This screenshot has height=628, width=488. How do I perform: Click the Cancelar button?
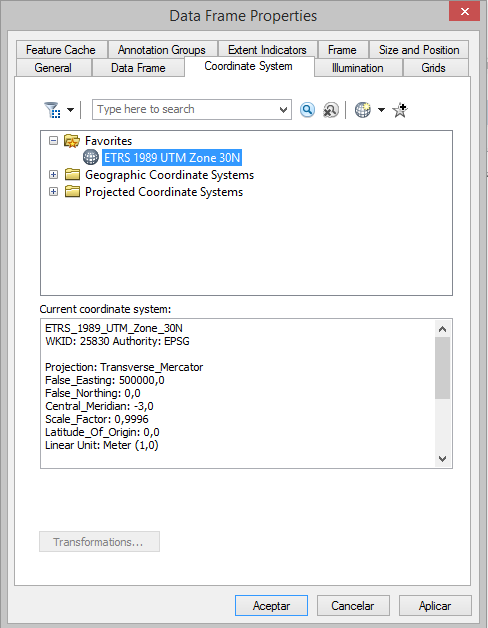tap(353, 606)
